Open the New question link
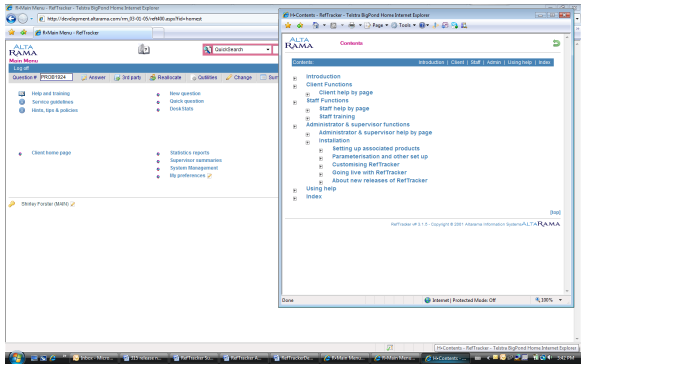 coord(185,93)
